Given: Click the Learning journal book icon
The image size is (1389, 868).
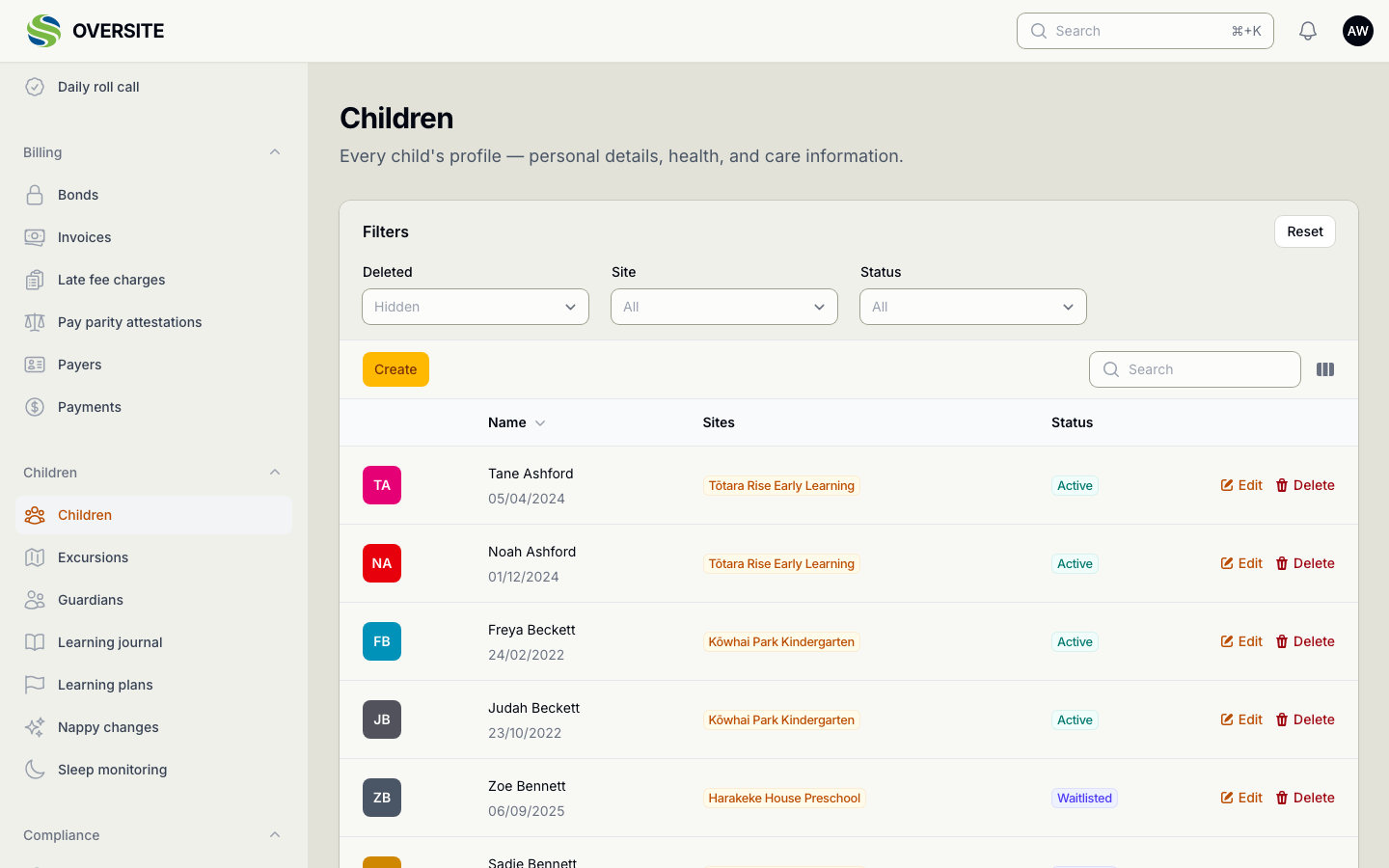Looking at the screenshot, I should pyautogui.click(x=35, y=642).
